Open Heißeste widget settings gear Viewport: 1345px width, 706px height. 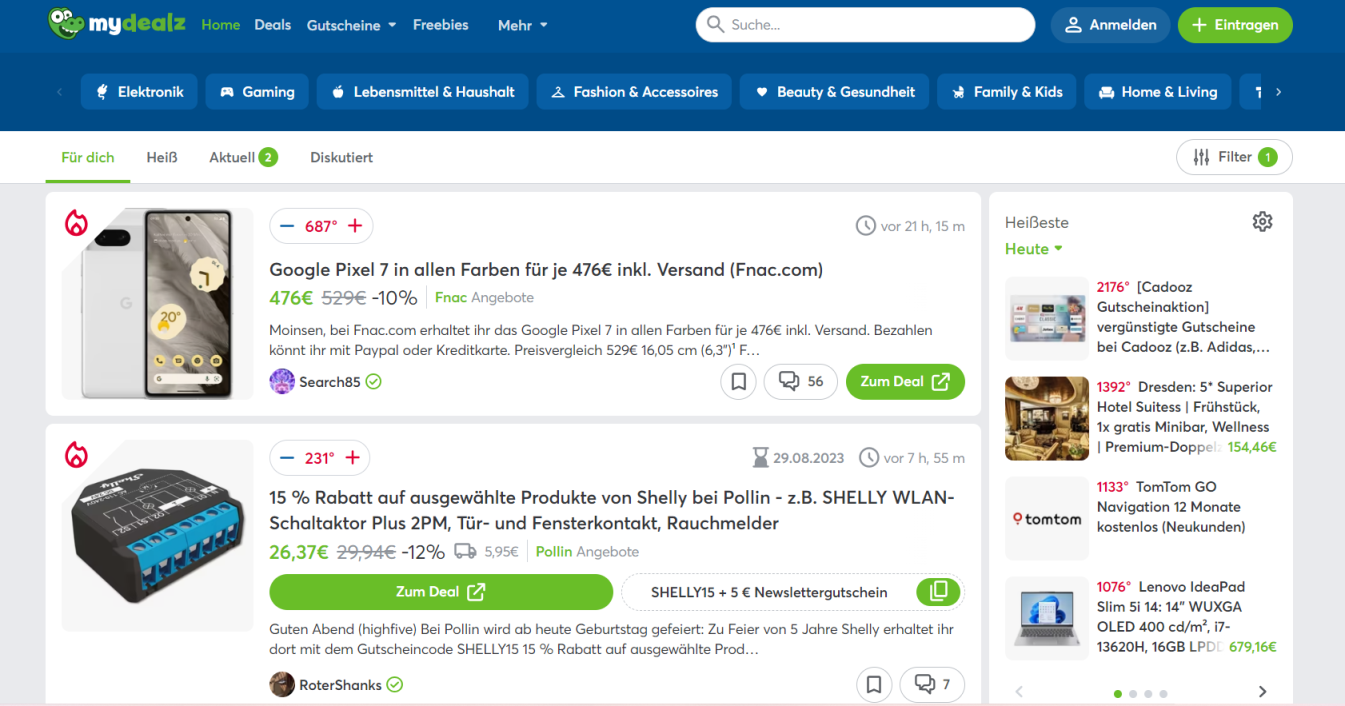tap(1262, 222)
